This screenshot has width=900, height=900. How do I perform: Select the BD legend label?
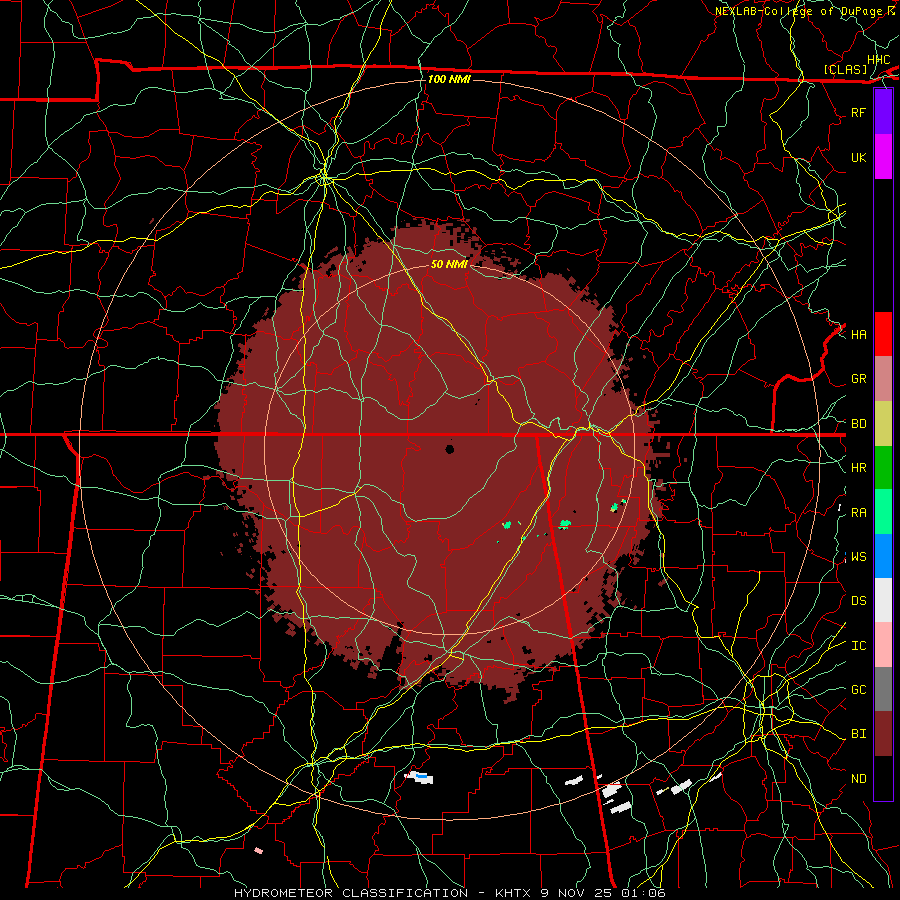point(858,424)
